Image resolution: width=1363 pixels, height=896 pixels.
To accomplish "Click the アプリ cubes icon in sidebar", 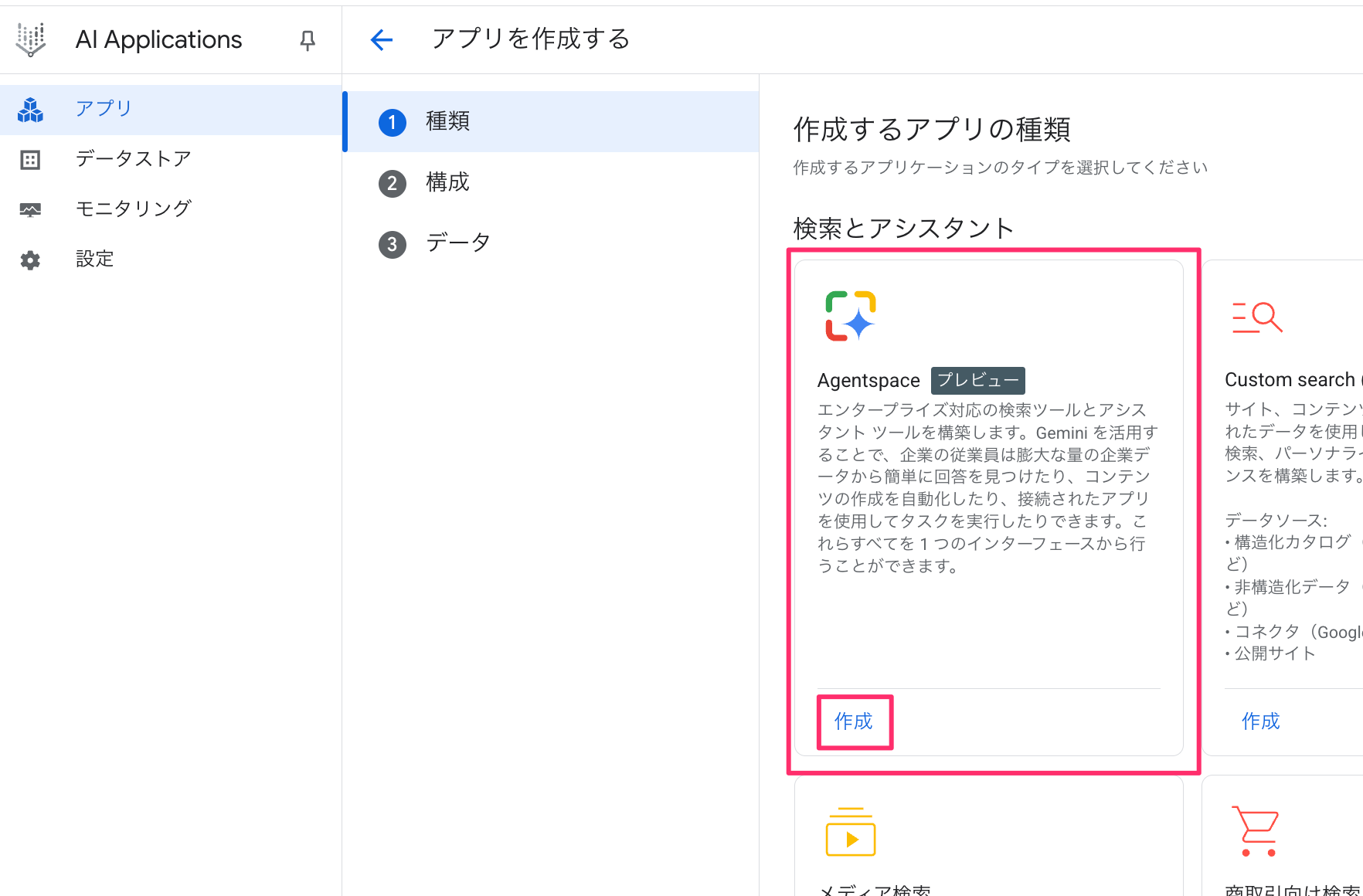I will click(30, 110).
